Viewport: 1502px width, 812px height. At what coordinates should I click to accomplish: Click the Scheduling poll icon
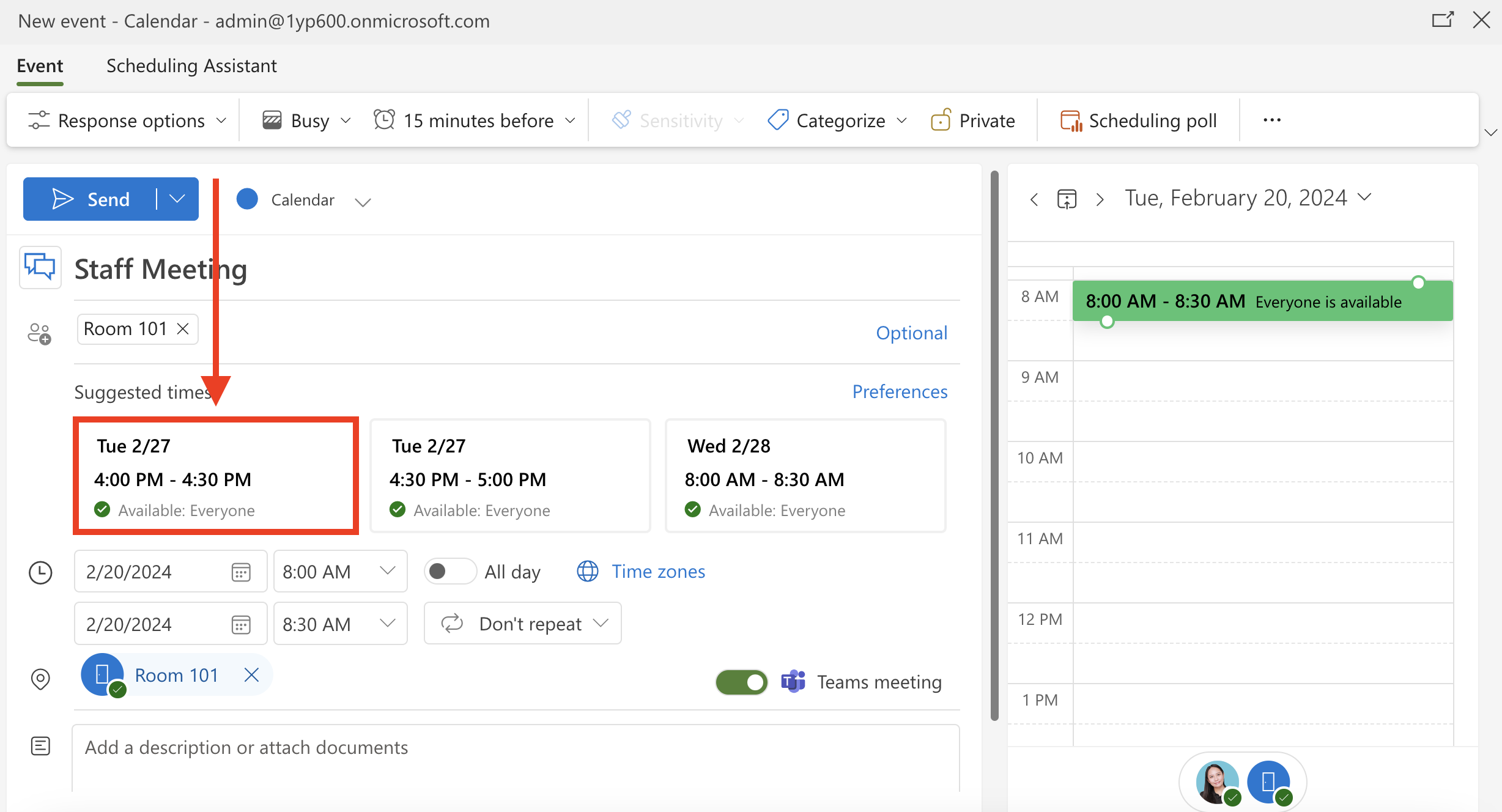point(1070,120)
